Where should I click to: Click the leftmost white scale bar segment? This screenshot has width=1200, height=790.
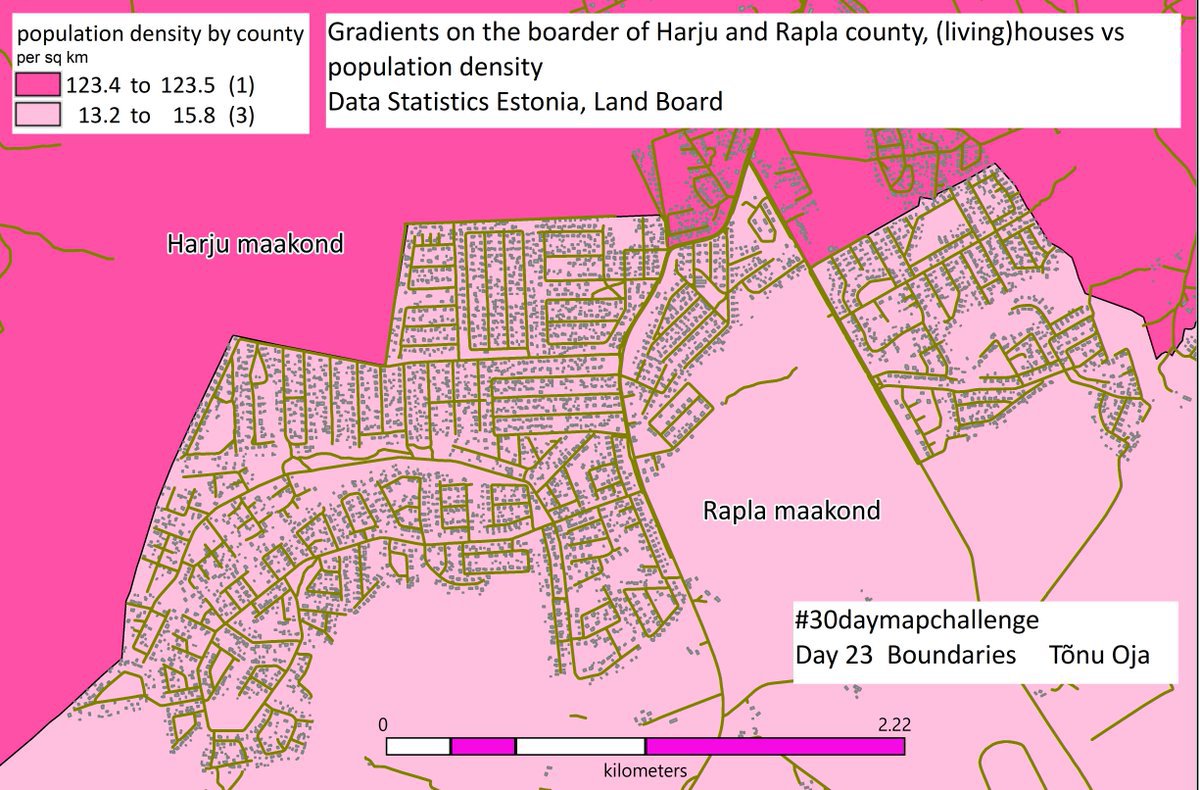pyautogui.click(x=418, y=746)
